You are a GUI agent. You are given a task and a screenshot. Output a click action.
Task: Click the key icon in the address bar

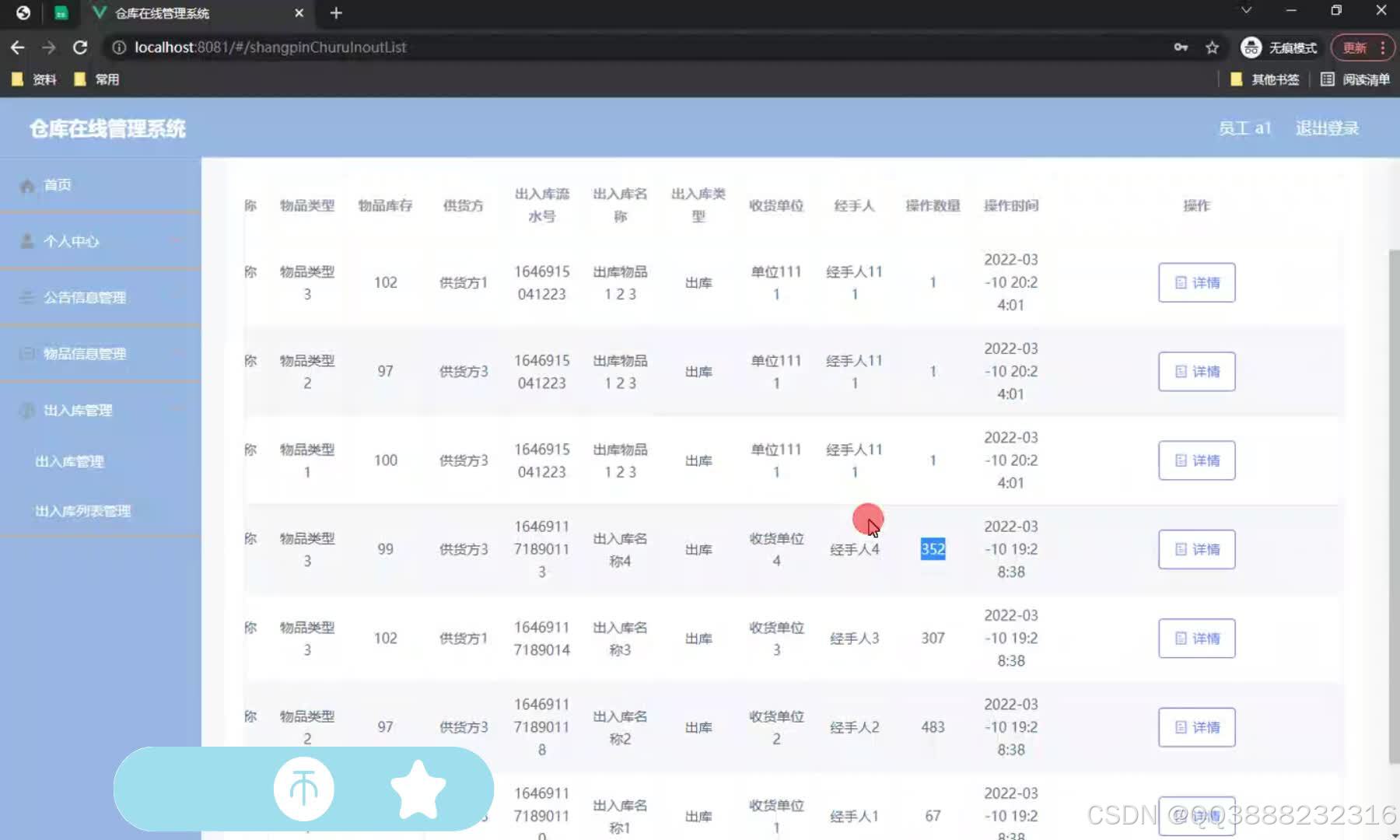pos(1181,47)
